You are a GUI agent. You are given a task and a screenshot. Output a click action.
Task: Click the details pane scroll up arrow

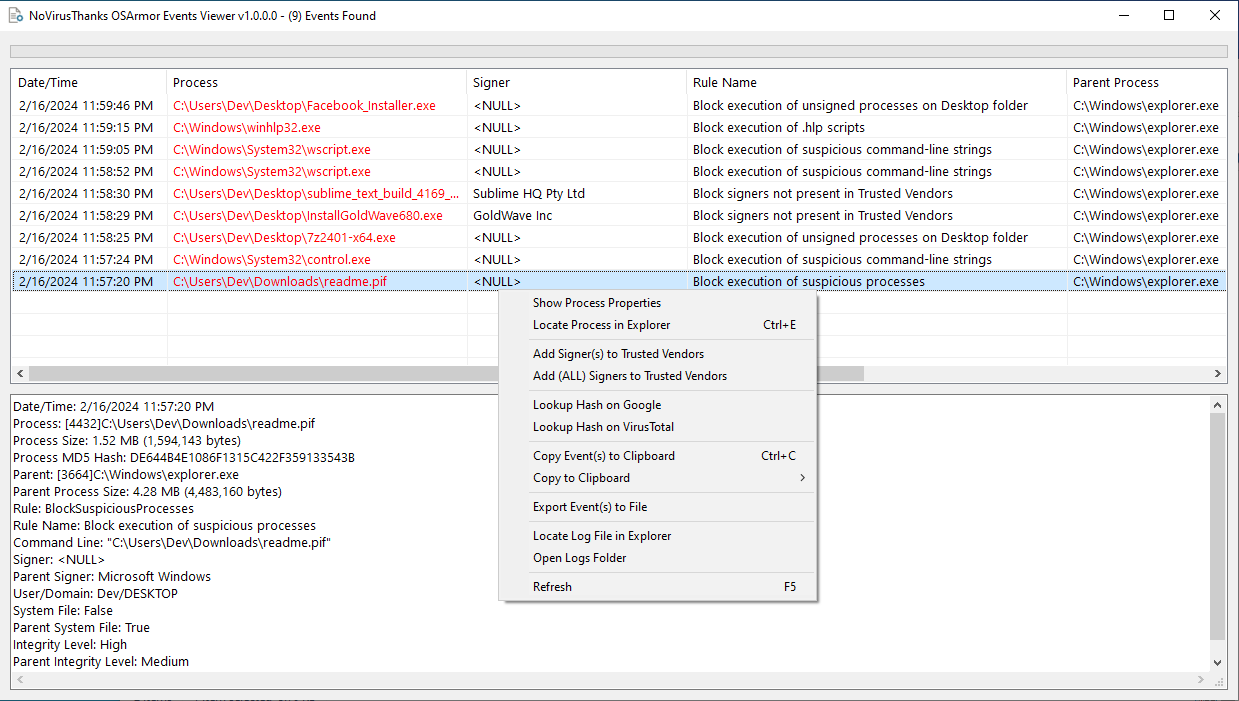click(1218, 404)
